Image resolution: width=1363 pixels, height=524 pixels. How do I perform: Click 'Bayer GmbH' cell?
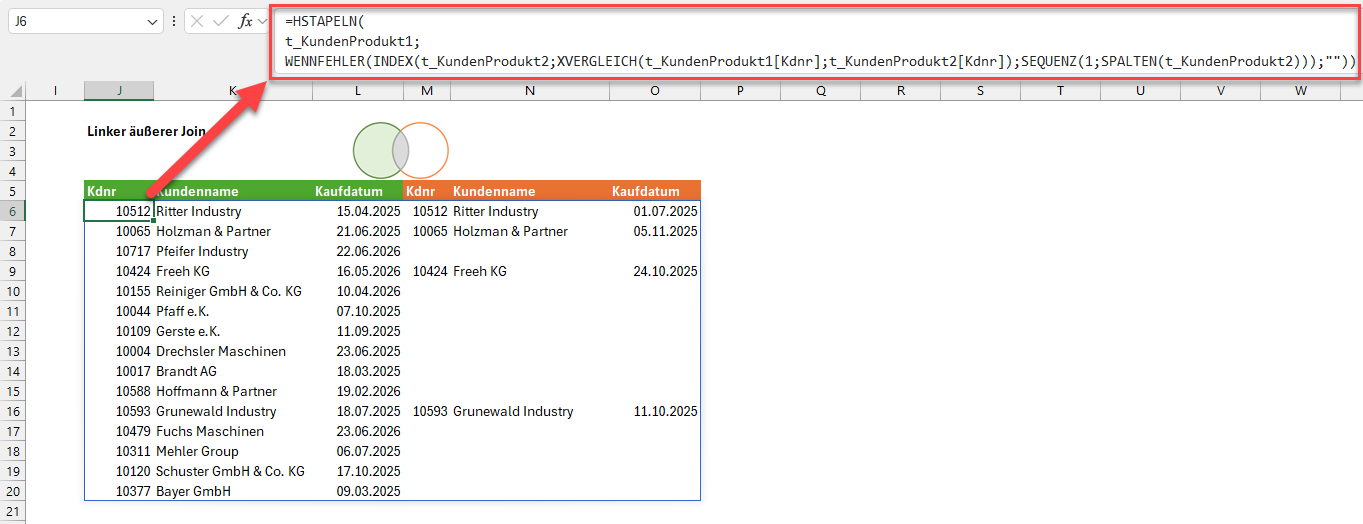(233, 491)
